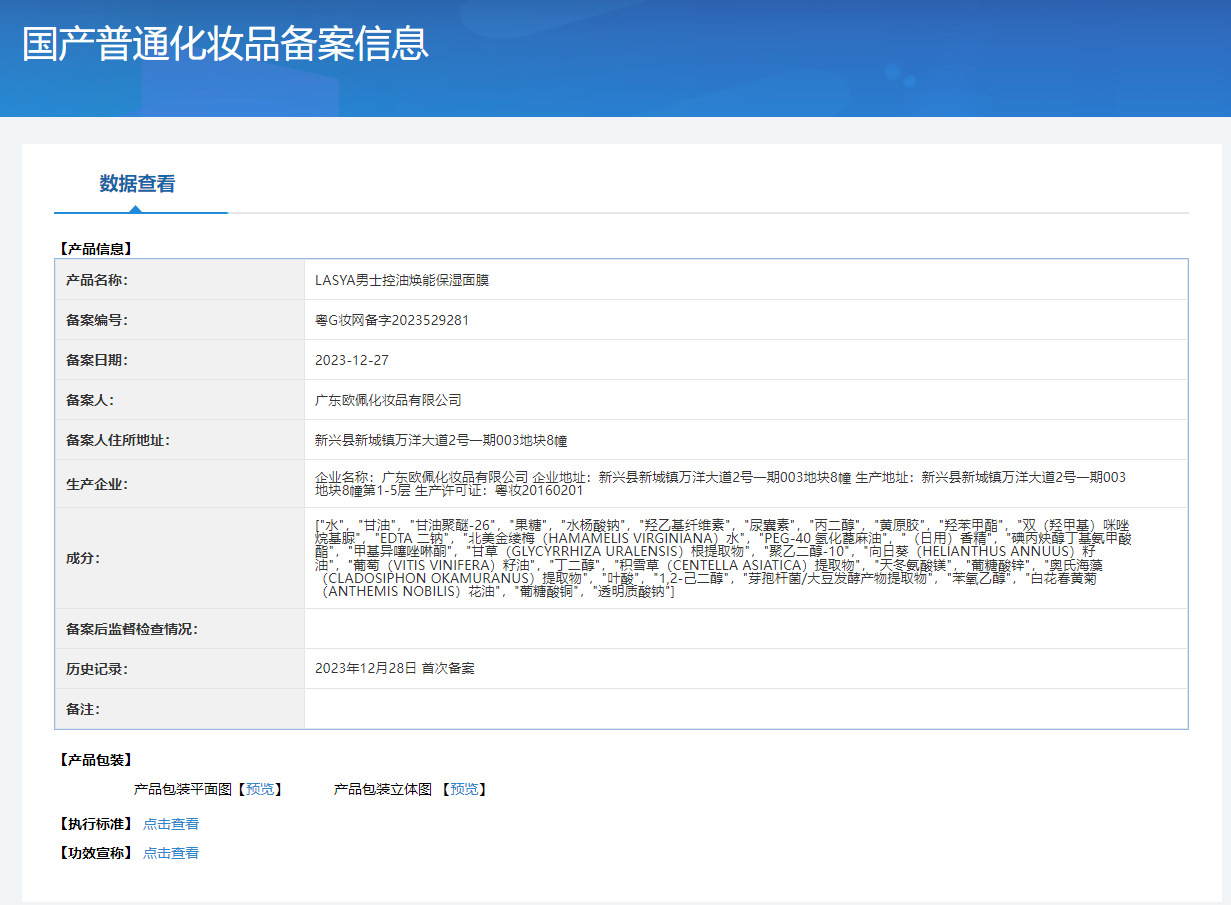The height and width of the screenshot is (905, 1231).
Task: Click the filing number 粤G妆网备字2023529281
Action: pos(392,320)
